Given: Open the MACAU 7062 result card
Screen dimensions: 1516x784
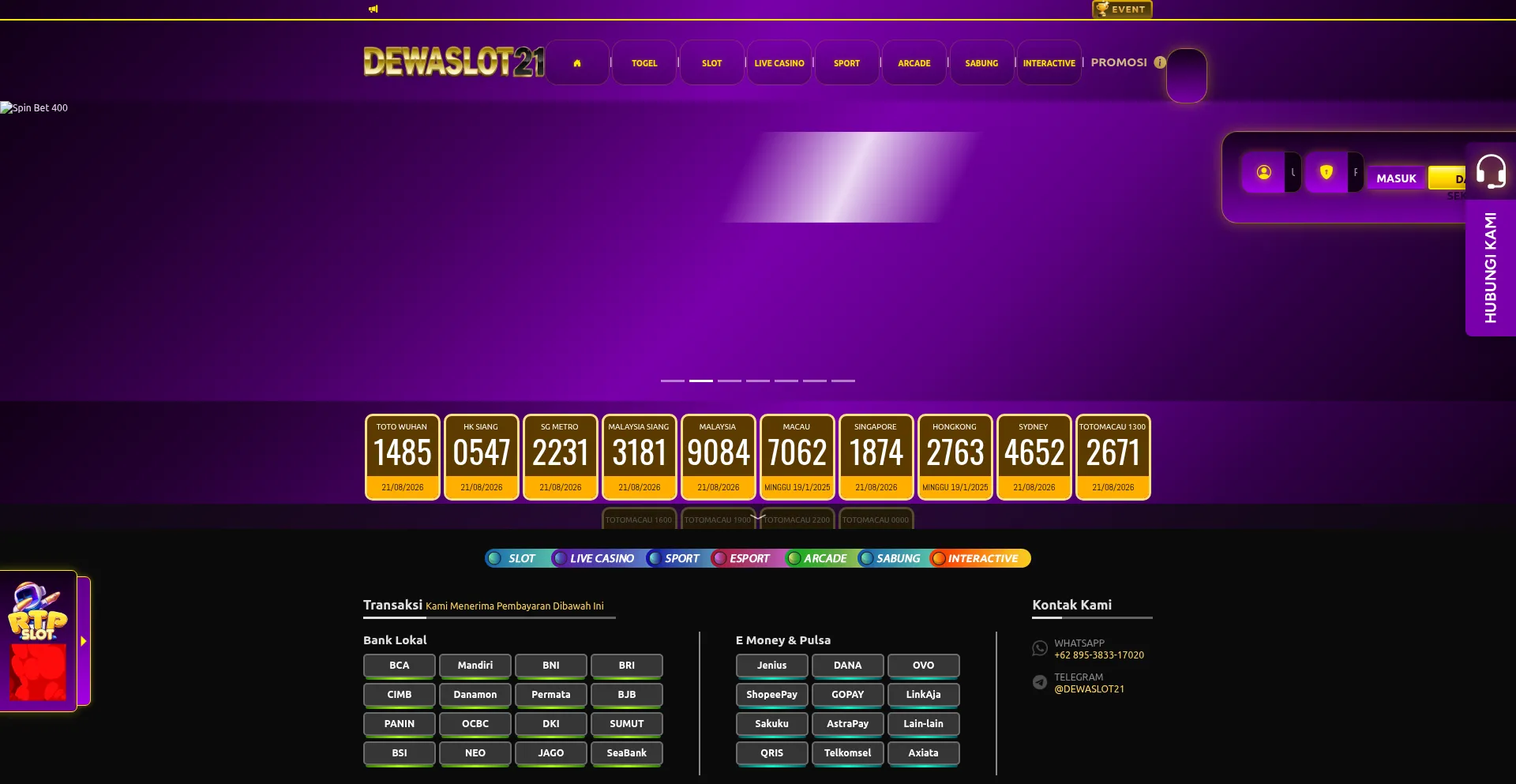Looking at the screenshot, I should pyautogui.click(x=797, y=457).
